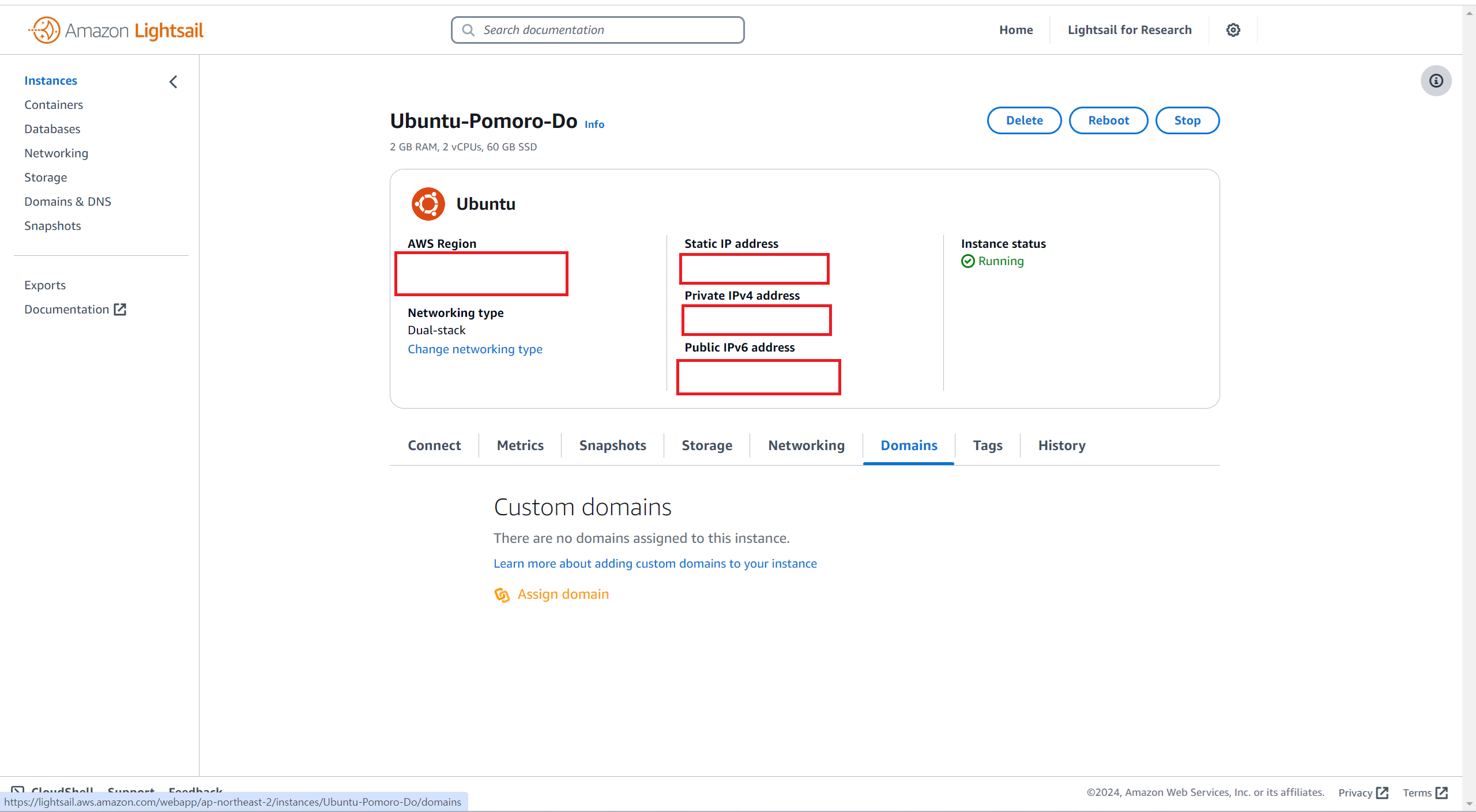Image resolution: width=1476 pixels, height=812 pixels.
Task: Click the Info link beside instance name
Action: click(594, 124)
